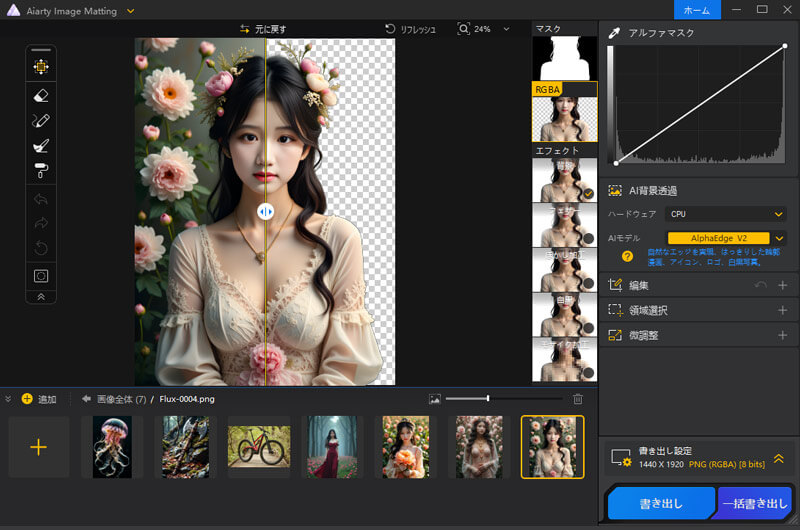800x530 pixels.
Task: Select the Eraser tool
Action: [x=41, y=95]
